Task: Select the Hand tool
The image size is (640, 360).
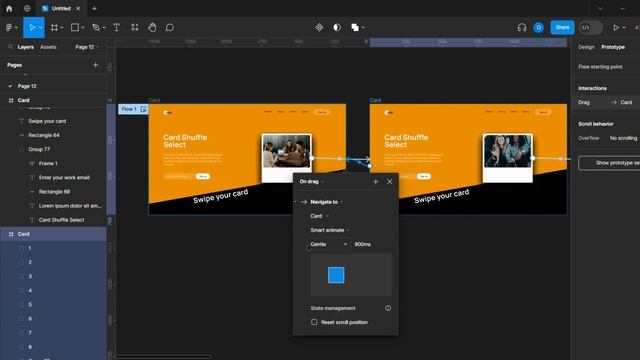Action: pos(152,27)
